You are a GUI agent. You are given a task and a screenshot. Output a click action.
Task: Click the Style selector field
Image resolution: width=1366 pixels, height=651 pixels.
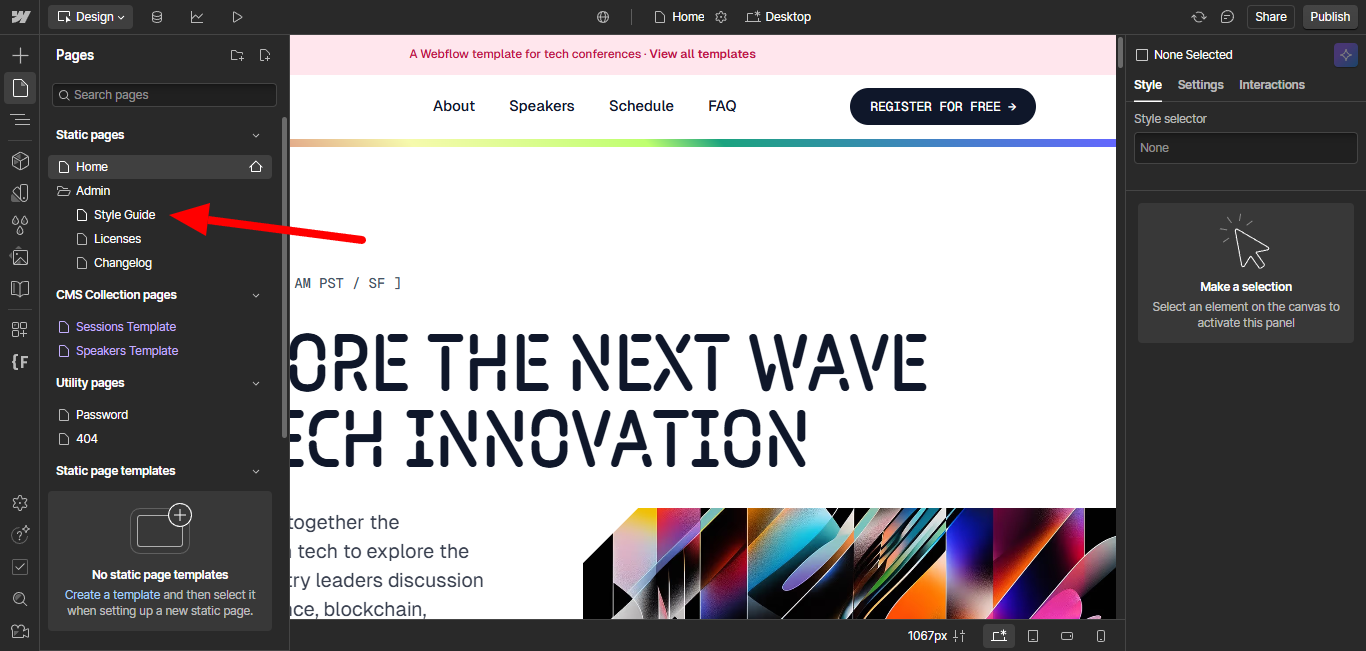pos(1245,148)
